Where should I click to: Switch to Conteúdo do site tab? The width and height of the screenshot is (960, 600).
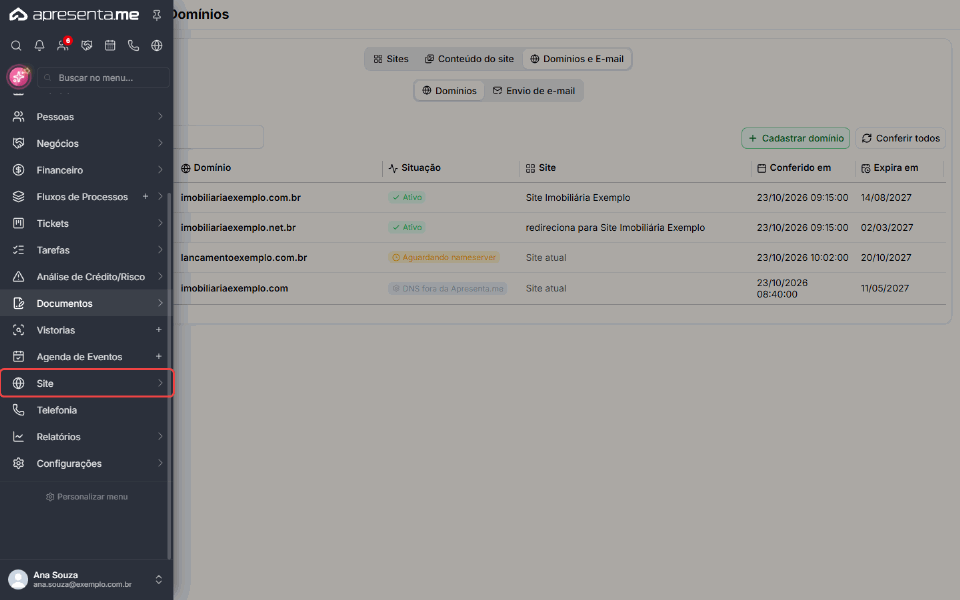(x=470, y=59)
